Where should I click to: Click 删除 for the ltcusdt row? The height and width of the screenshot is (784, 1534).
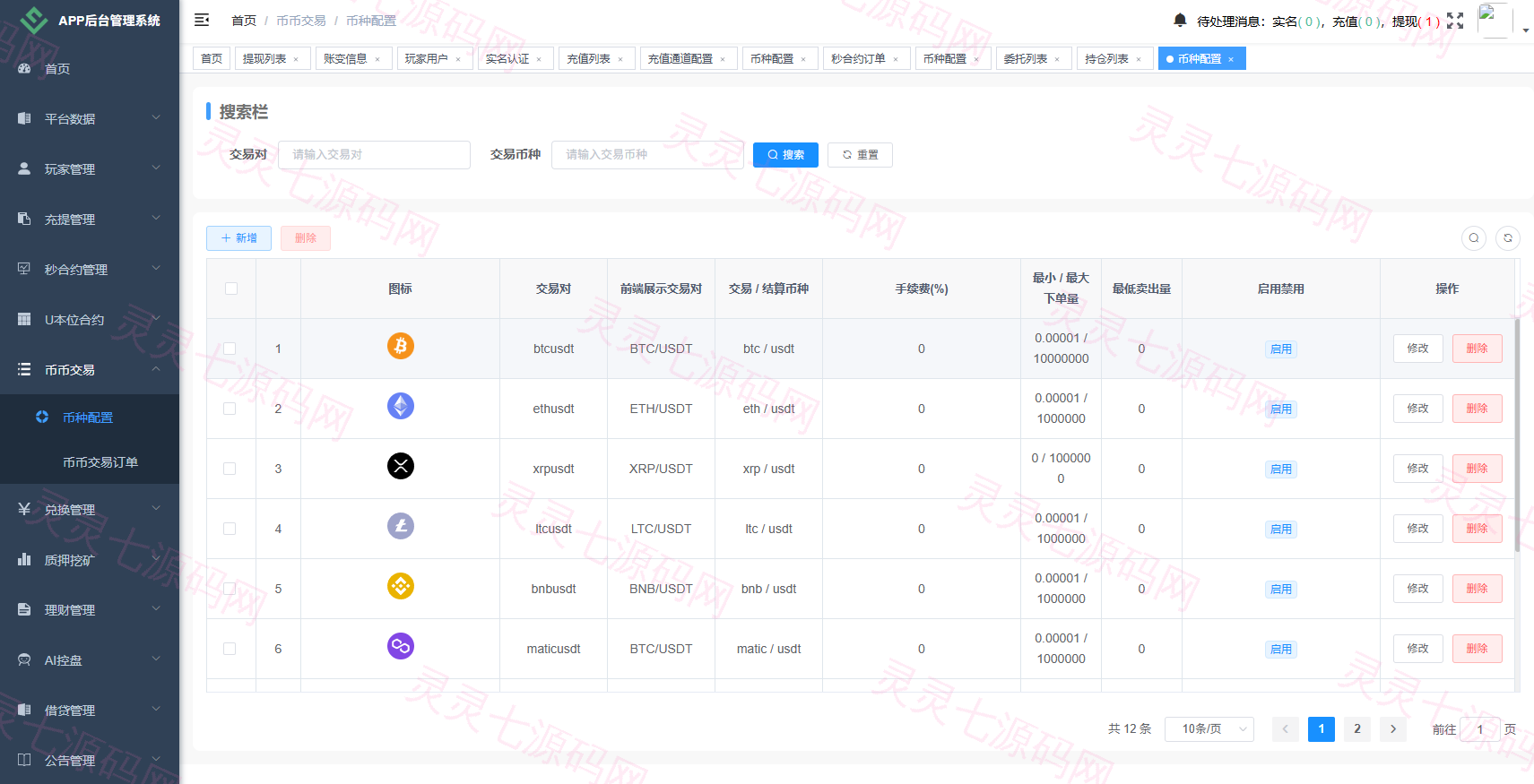[1478, 529]
